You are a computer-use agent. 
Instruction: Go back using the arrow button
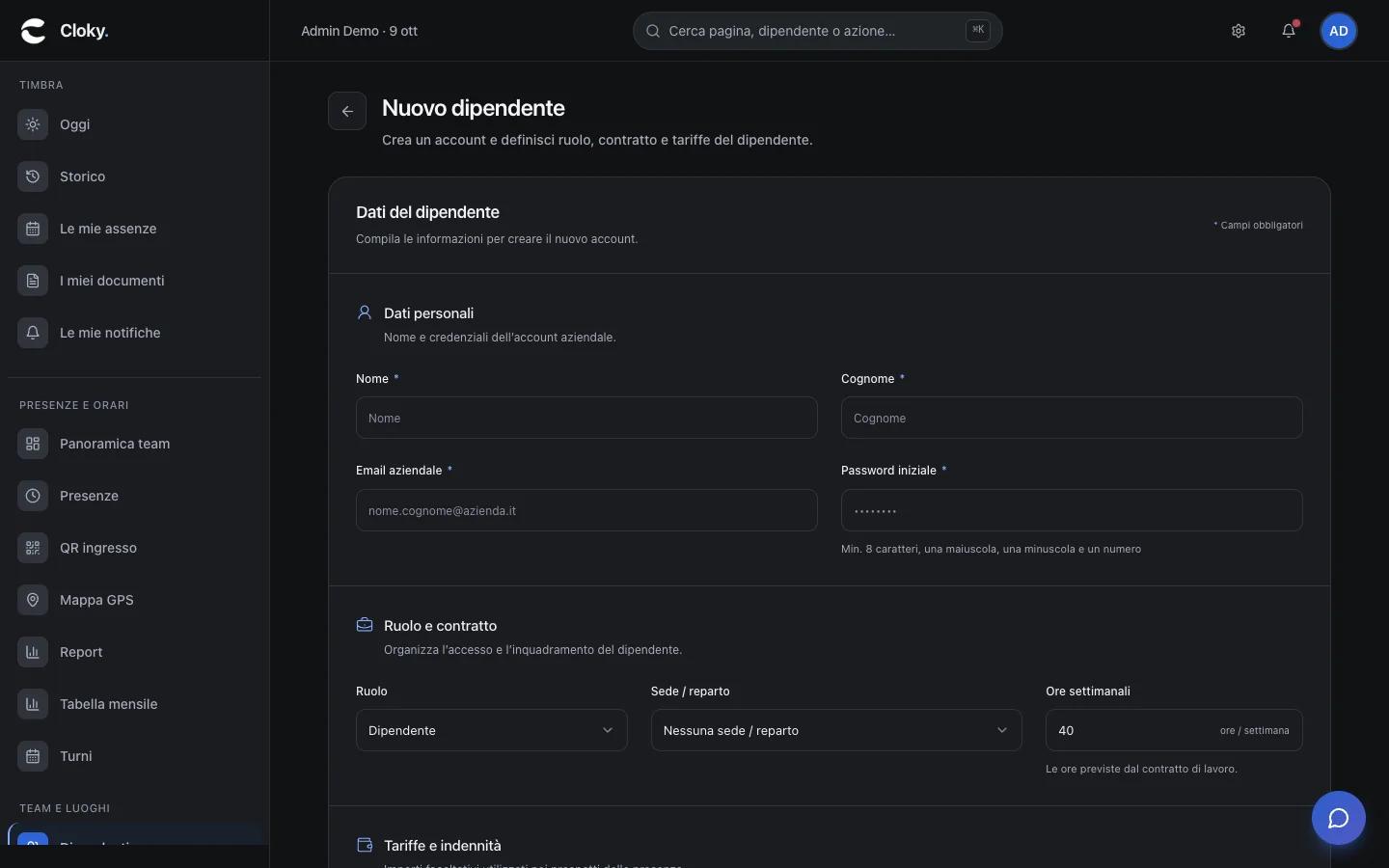tap(347, 111)
